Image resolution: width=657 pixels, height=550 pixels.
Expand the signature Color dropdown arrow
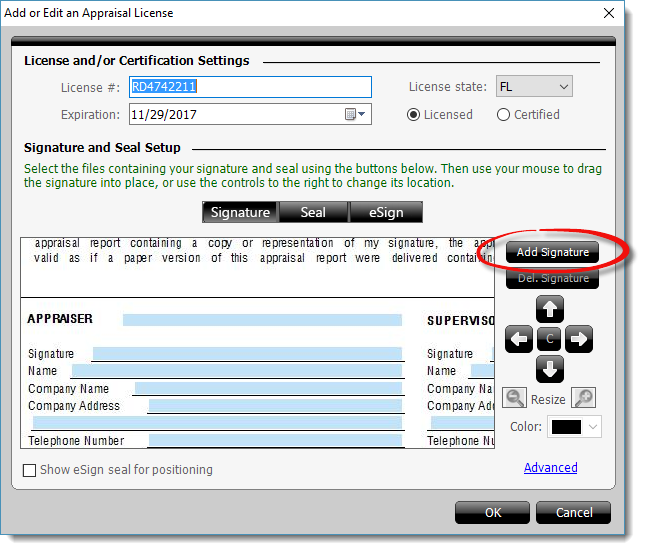coord(592,427)
